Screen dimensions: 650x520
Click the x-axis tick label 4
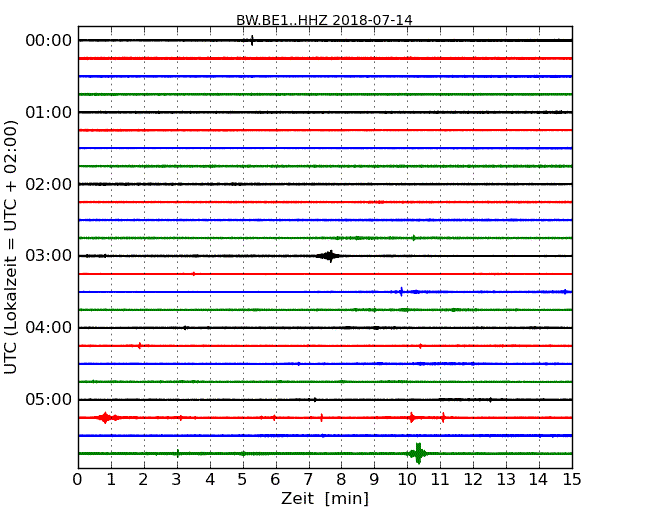tap(210, 479)
